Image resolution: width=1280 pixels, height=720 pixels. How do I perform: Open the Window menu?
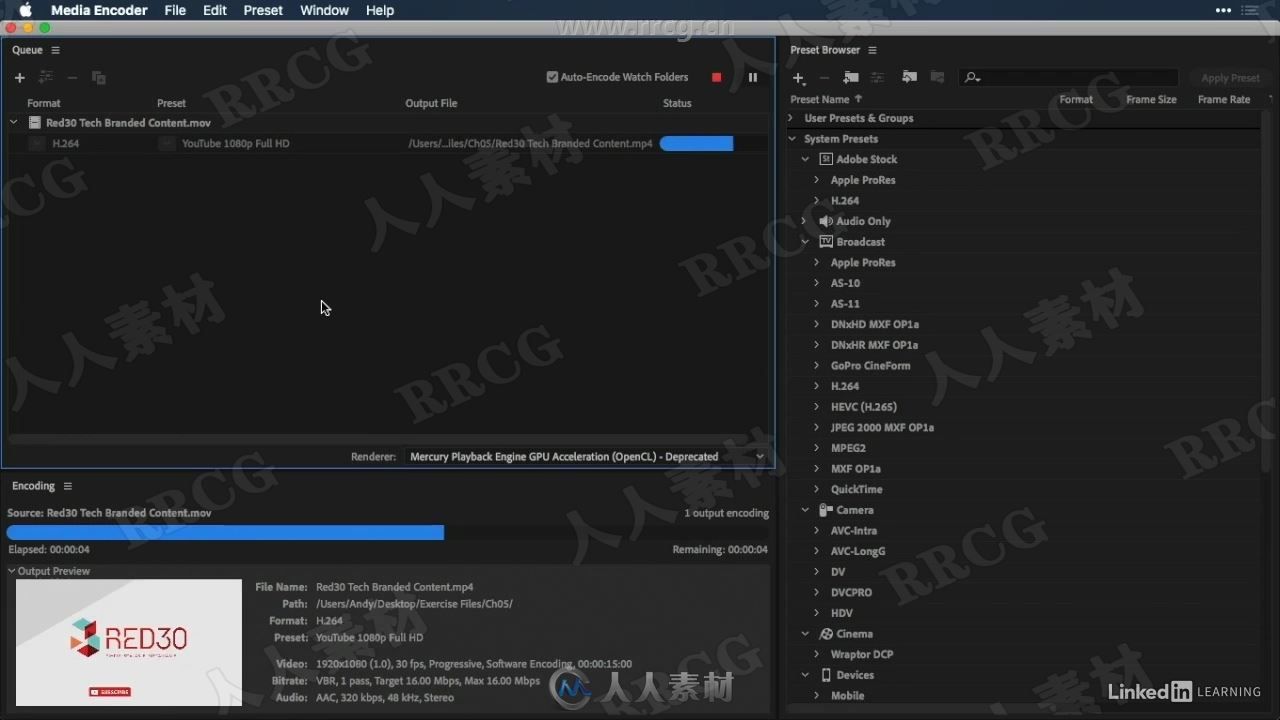[324, 10]
